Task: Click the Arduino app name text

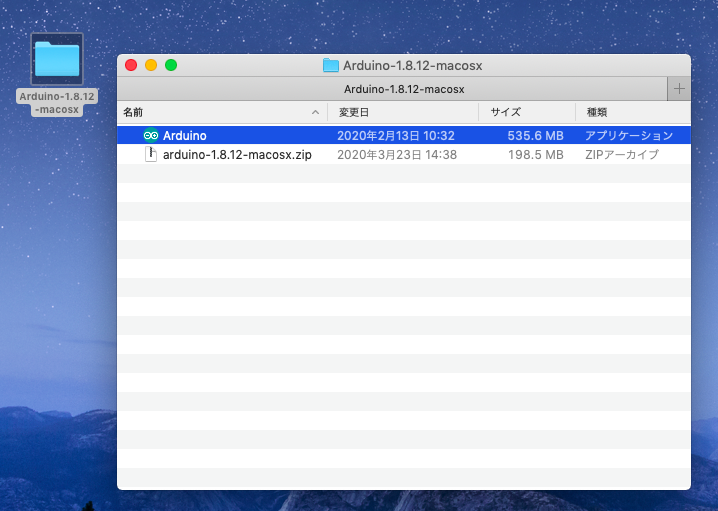Action: (185, 136)
